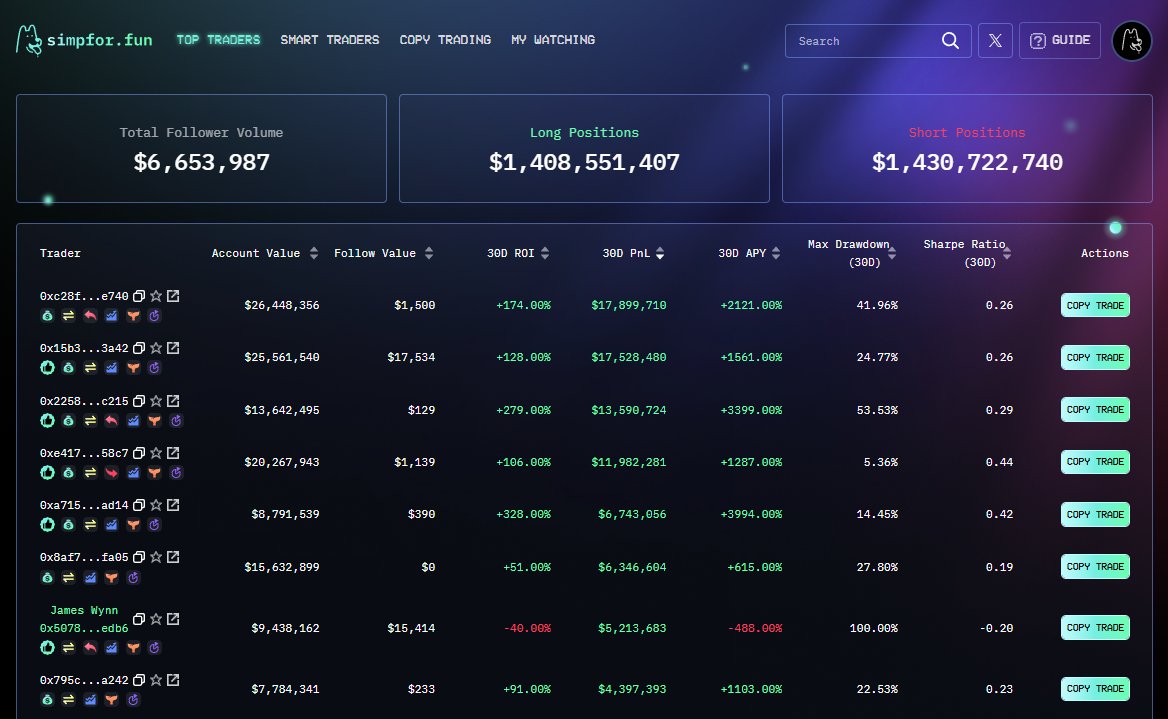Sort table by 30D APY

point(775,253)
